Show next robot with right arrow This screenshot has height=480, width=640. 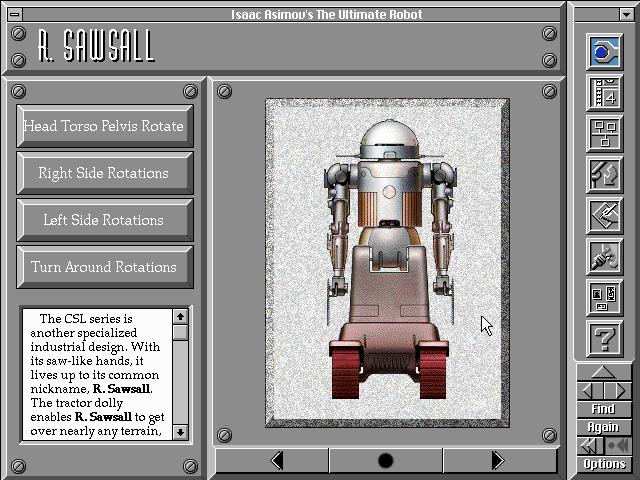[500, 461]
